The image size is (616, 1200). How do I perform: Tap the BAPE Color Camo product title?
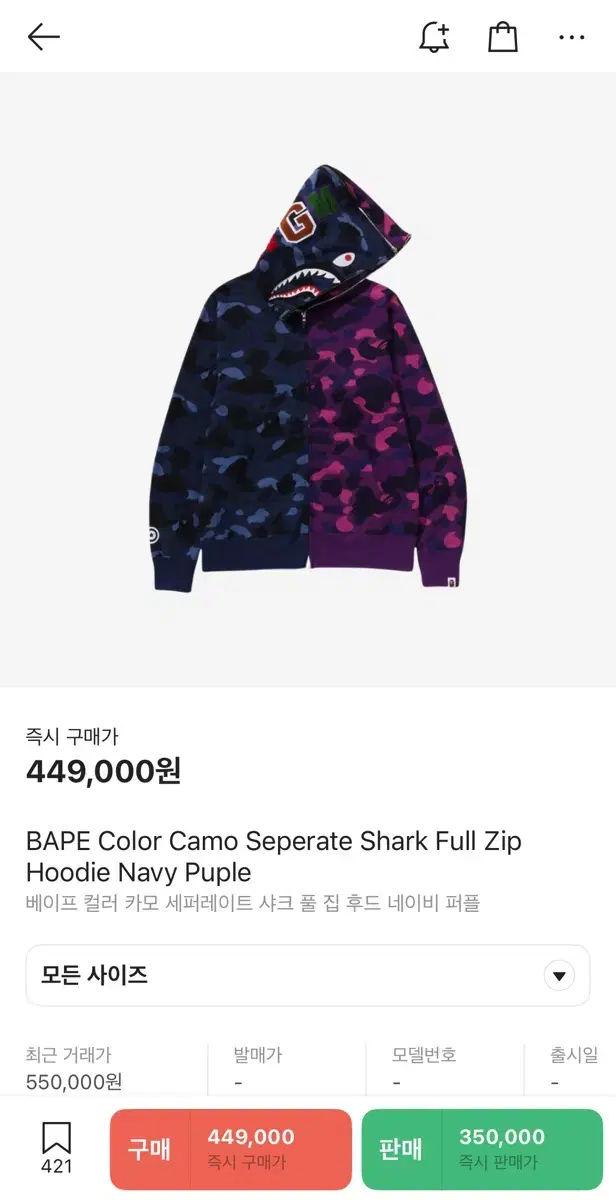(x=274, y=856)
